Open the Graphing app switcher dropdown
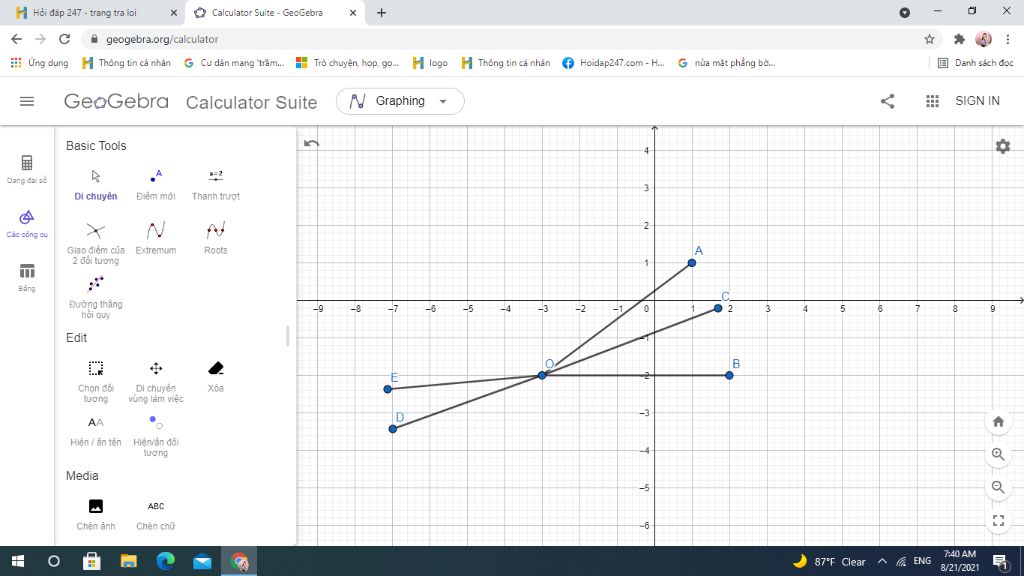1024x576 pixels. (x=400, y=101)
